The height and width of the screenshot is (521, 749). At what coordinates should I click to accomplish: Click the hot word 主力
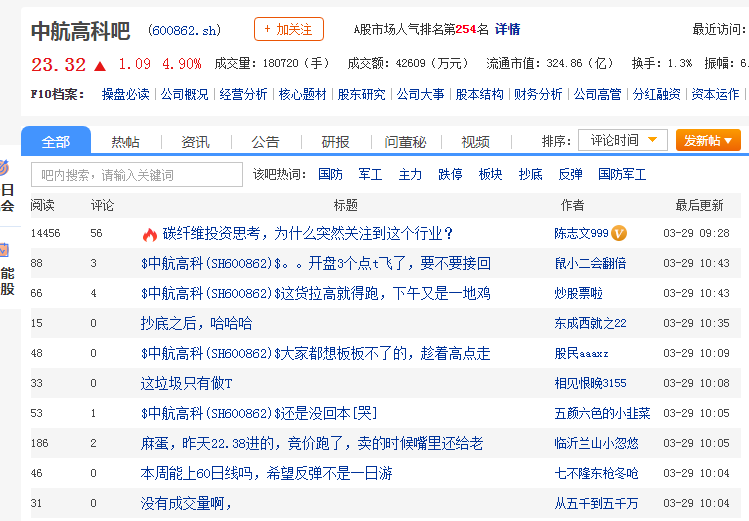[x=410, y=174]
